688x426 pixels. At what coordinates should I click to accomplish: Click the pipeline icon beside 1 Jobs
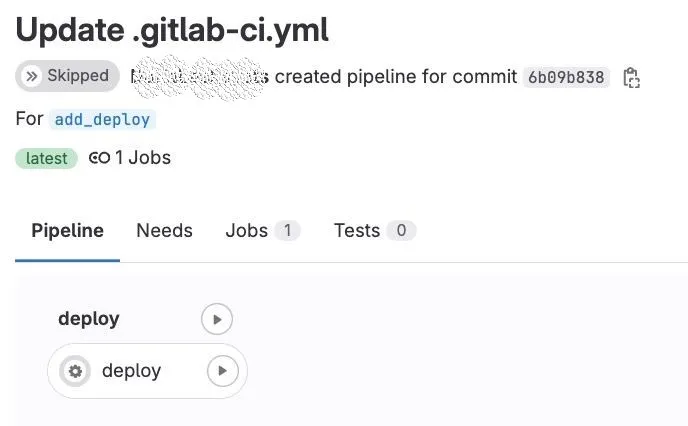click(99, 158)
